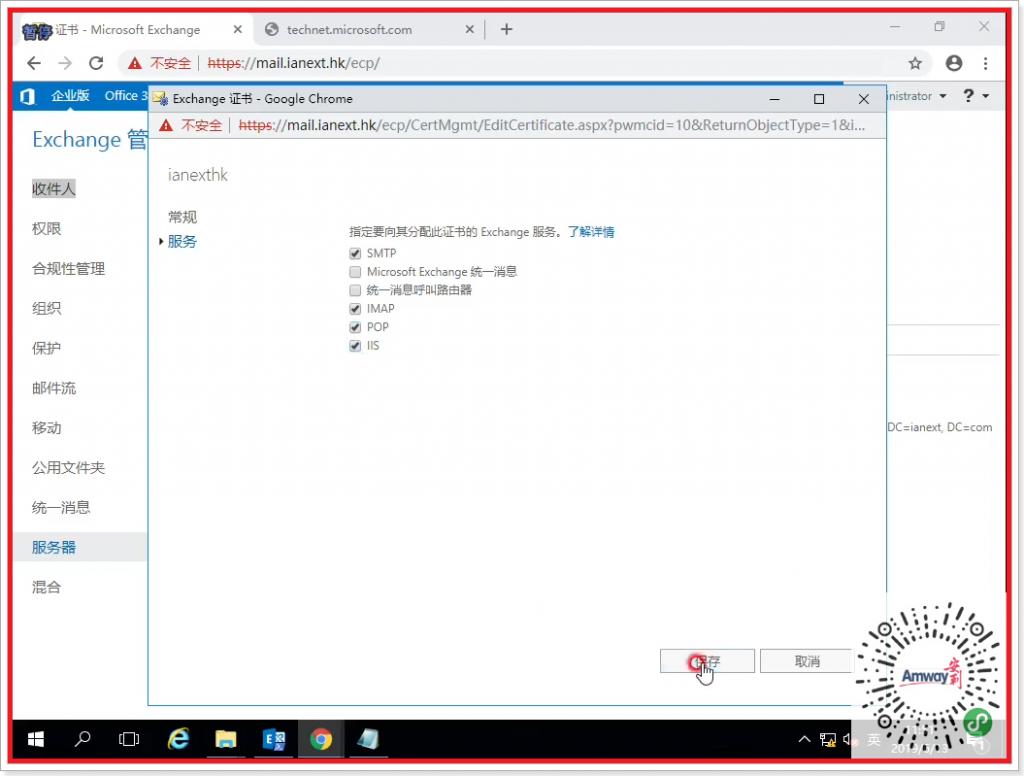This screenshot has width=1024, height=776.
Task: Click the bookmark star icon
Action: tap(915, 63)
